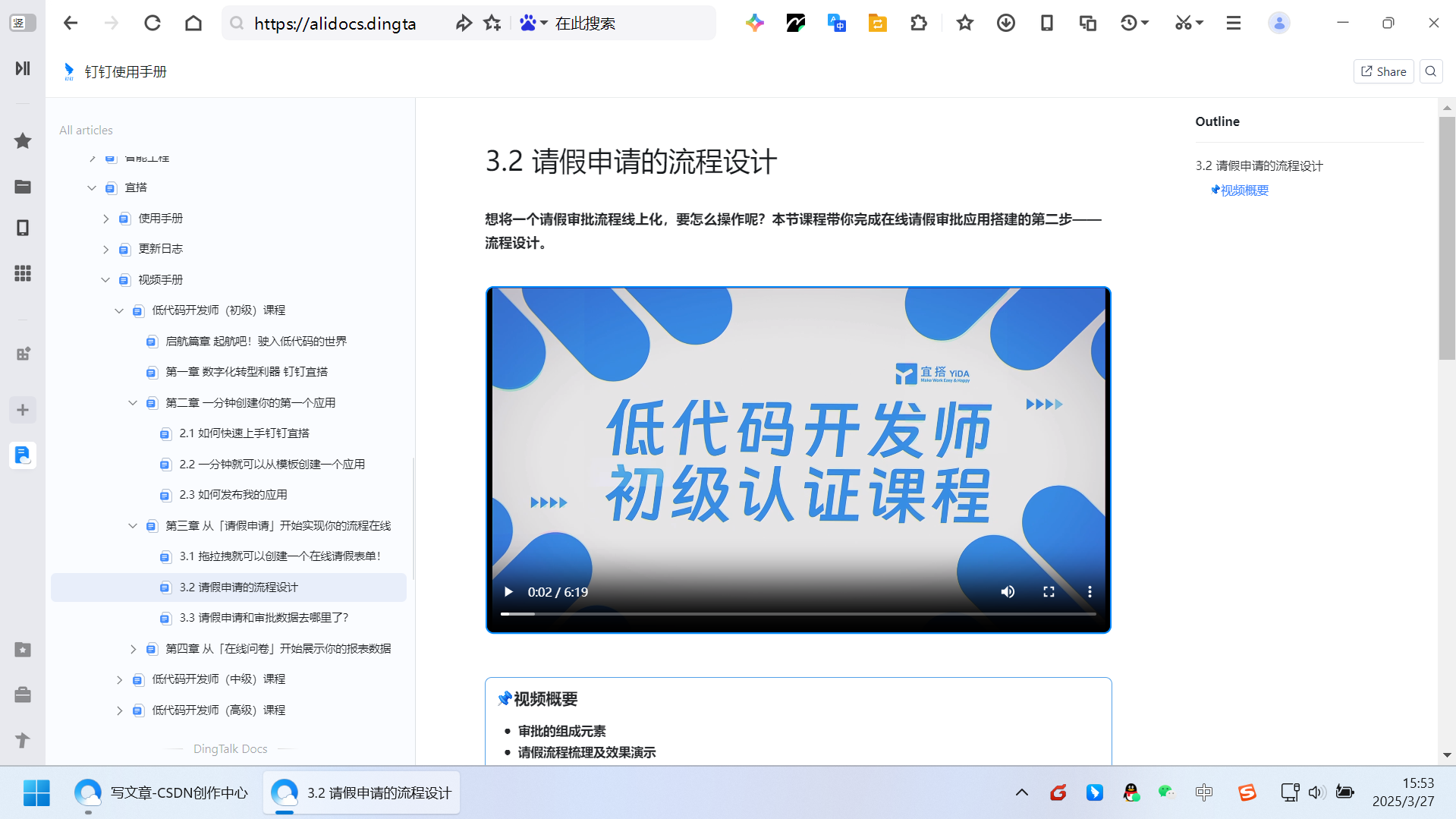Reload the page with the refresh icon
Viewport: 1456px width, 819px height.
(153, 23)
